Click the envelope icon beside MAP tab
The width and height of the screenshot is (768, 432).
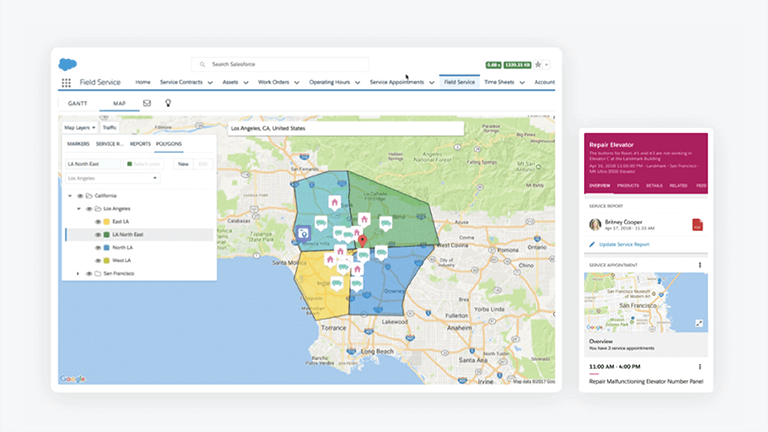point(147,103)
